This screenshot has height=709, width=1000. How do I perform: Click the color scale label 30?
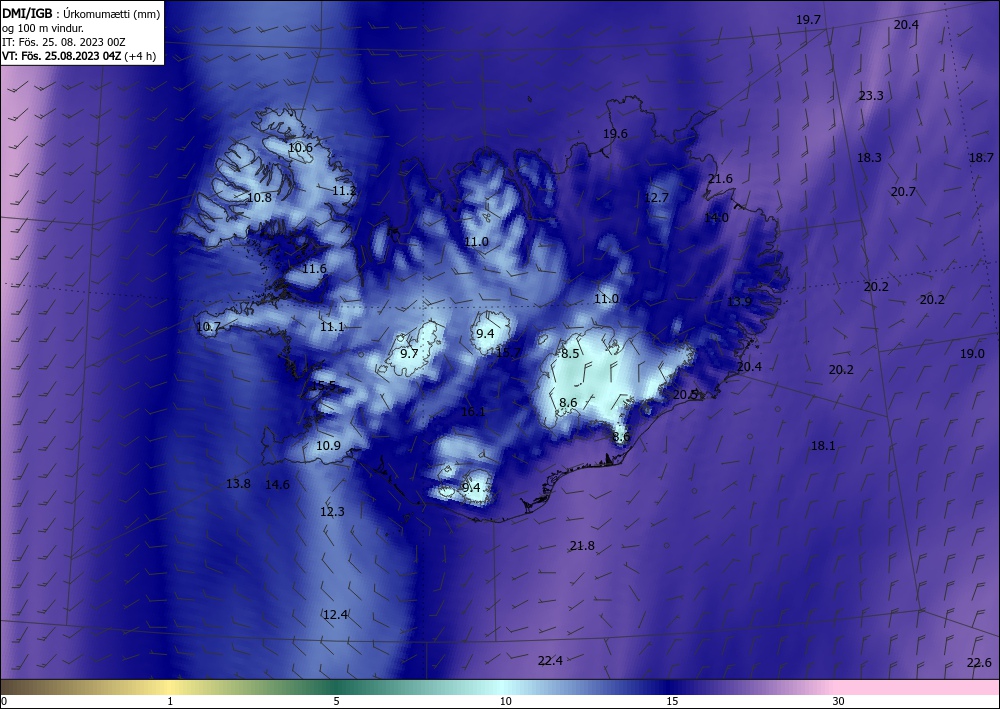point(838,701)
